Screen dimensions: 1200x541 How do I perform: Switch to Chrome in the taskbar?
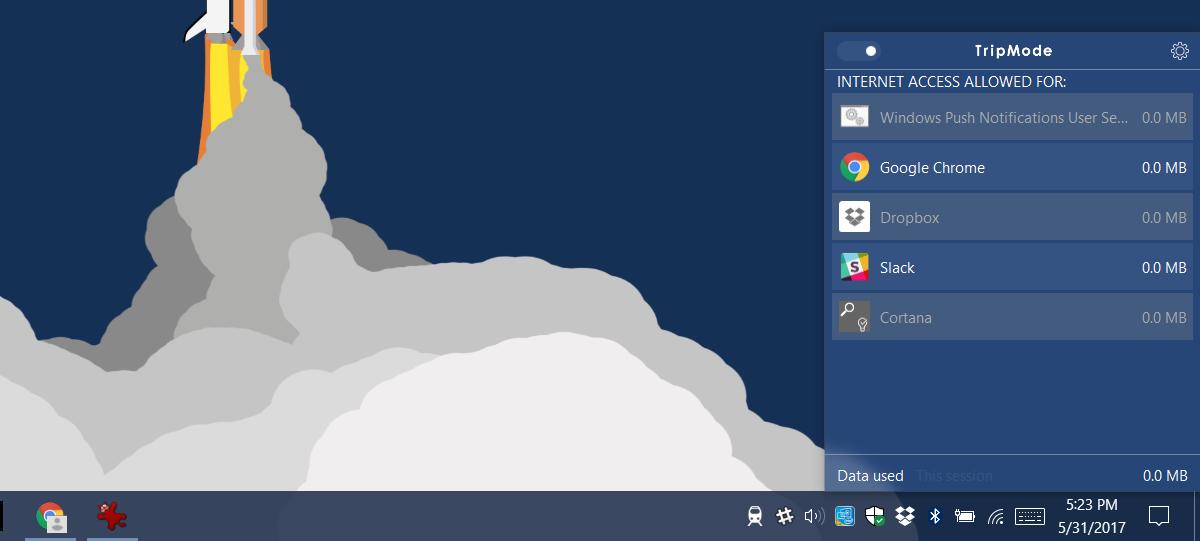click(50, 516)
